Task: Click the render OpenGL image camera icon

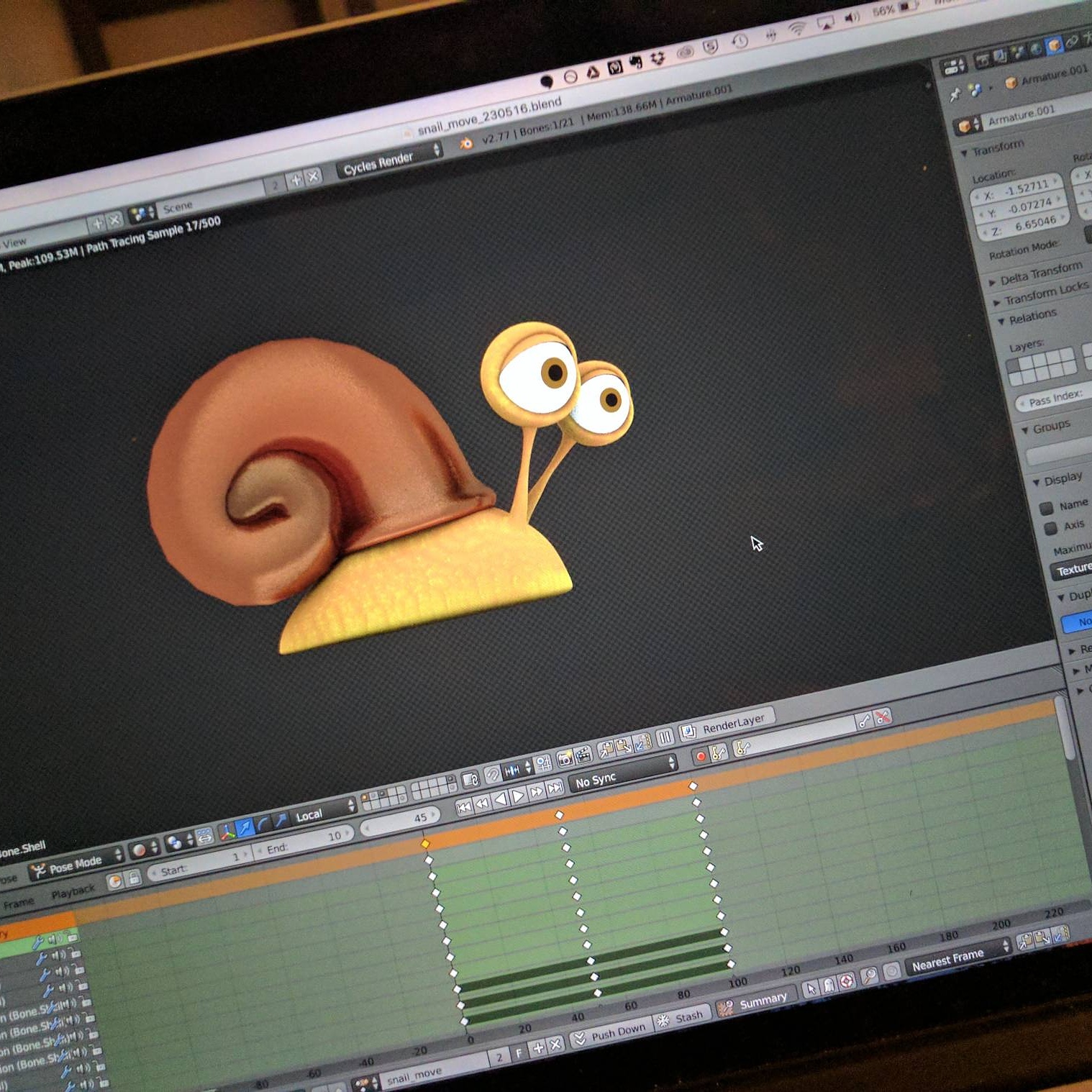Action: pos(565,757)
